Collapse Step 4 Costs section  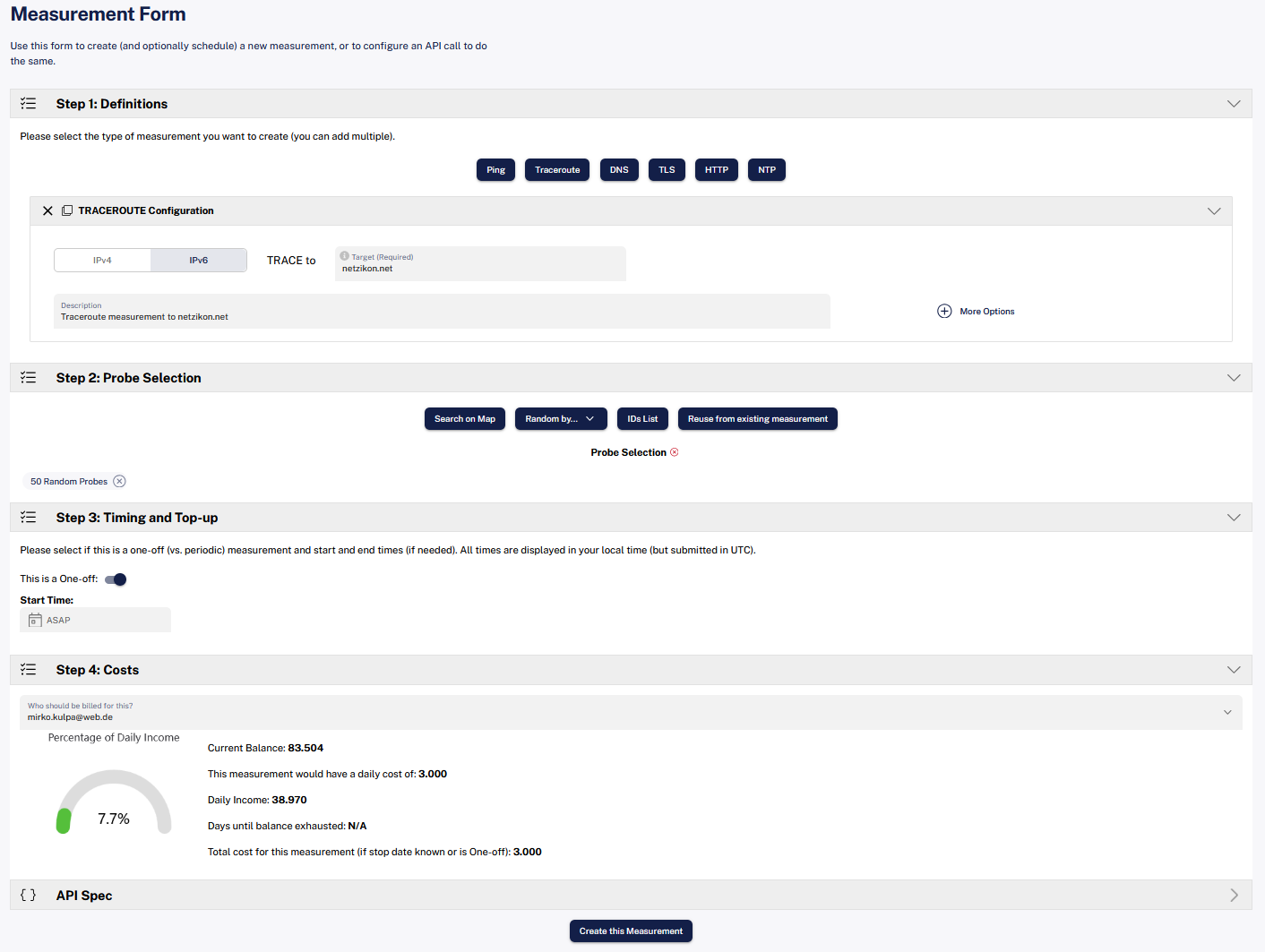1234,670
